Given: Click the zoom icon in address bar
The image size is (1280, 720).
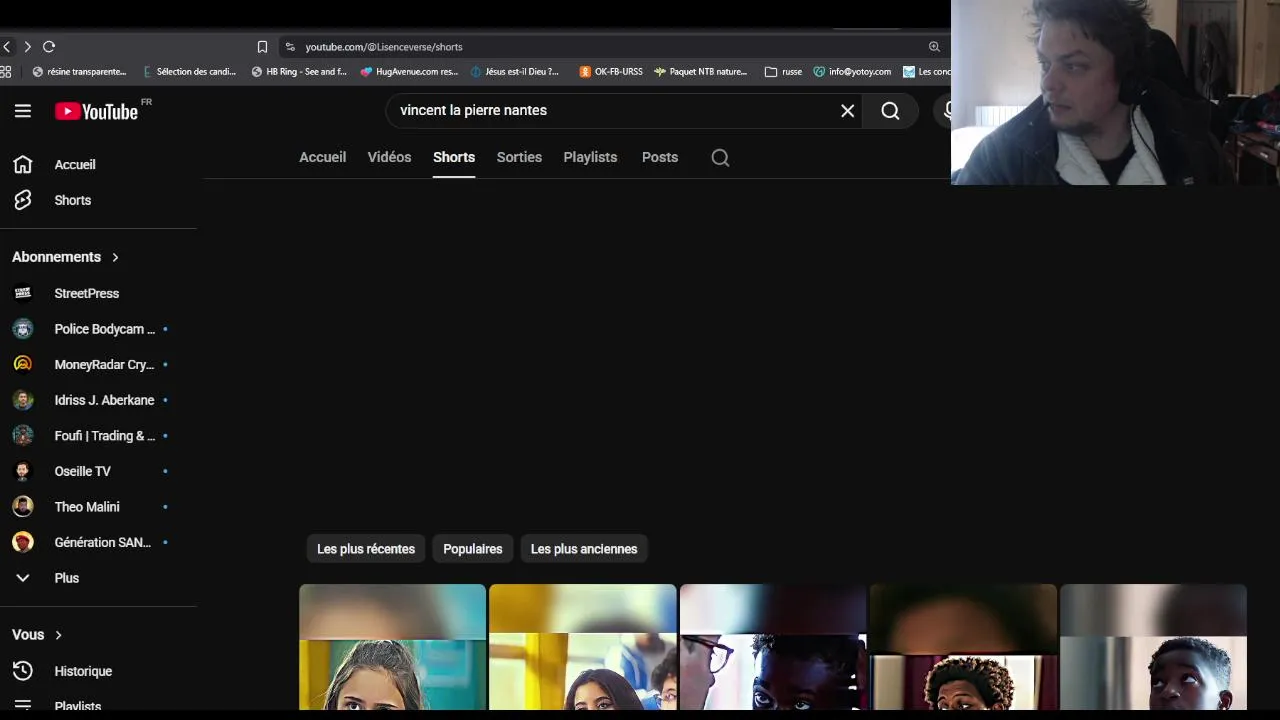Looking at the screenshot, I should [x=934, y=47].
